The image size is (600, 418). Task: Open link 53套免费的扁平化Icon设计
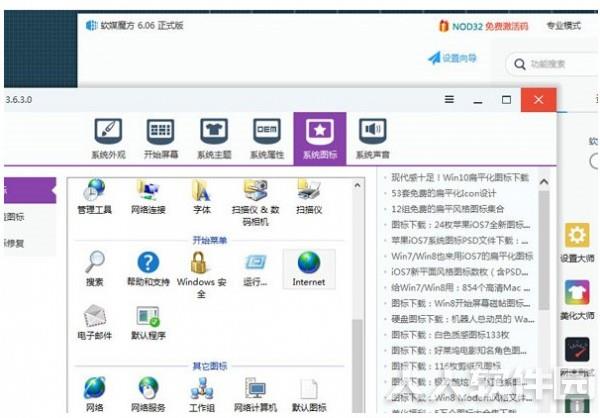(443, 193)
